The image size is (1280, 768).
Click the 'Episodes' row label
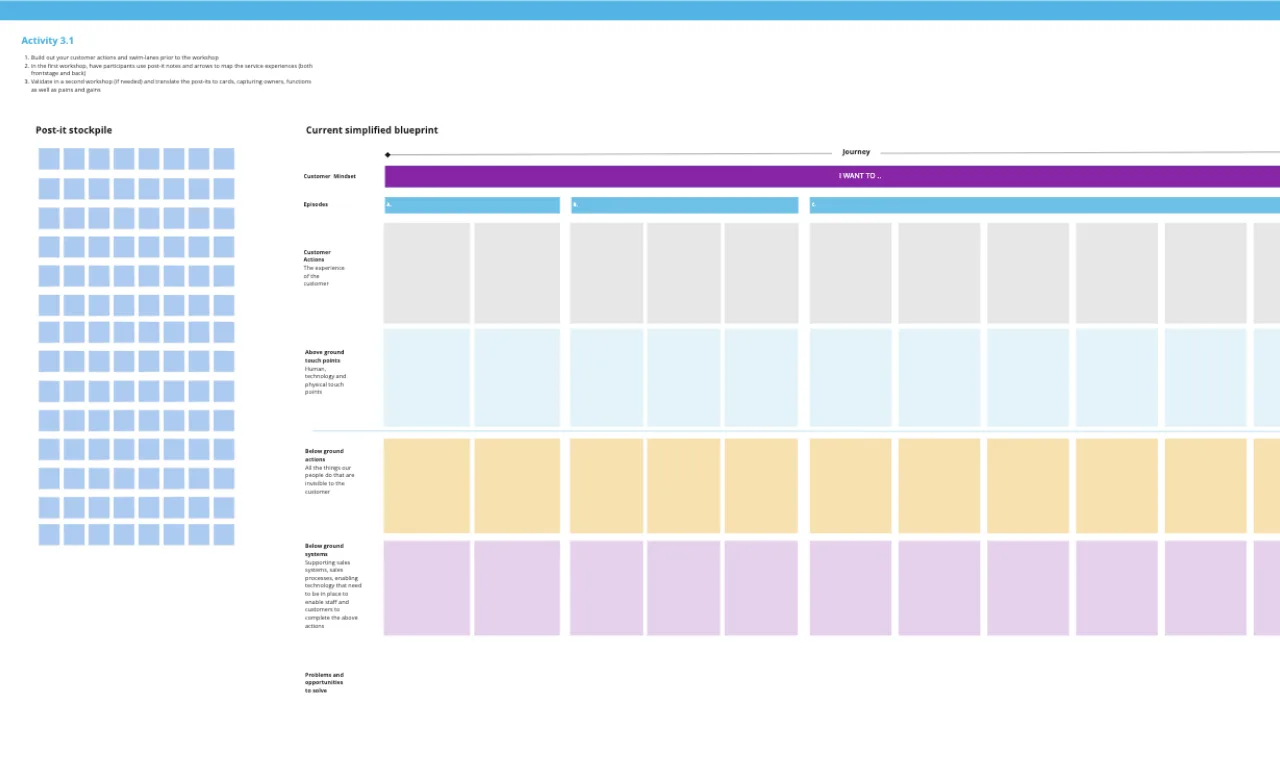[316, 204]
